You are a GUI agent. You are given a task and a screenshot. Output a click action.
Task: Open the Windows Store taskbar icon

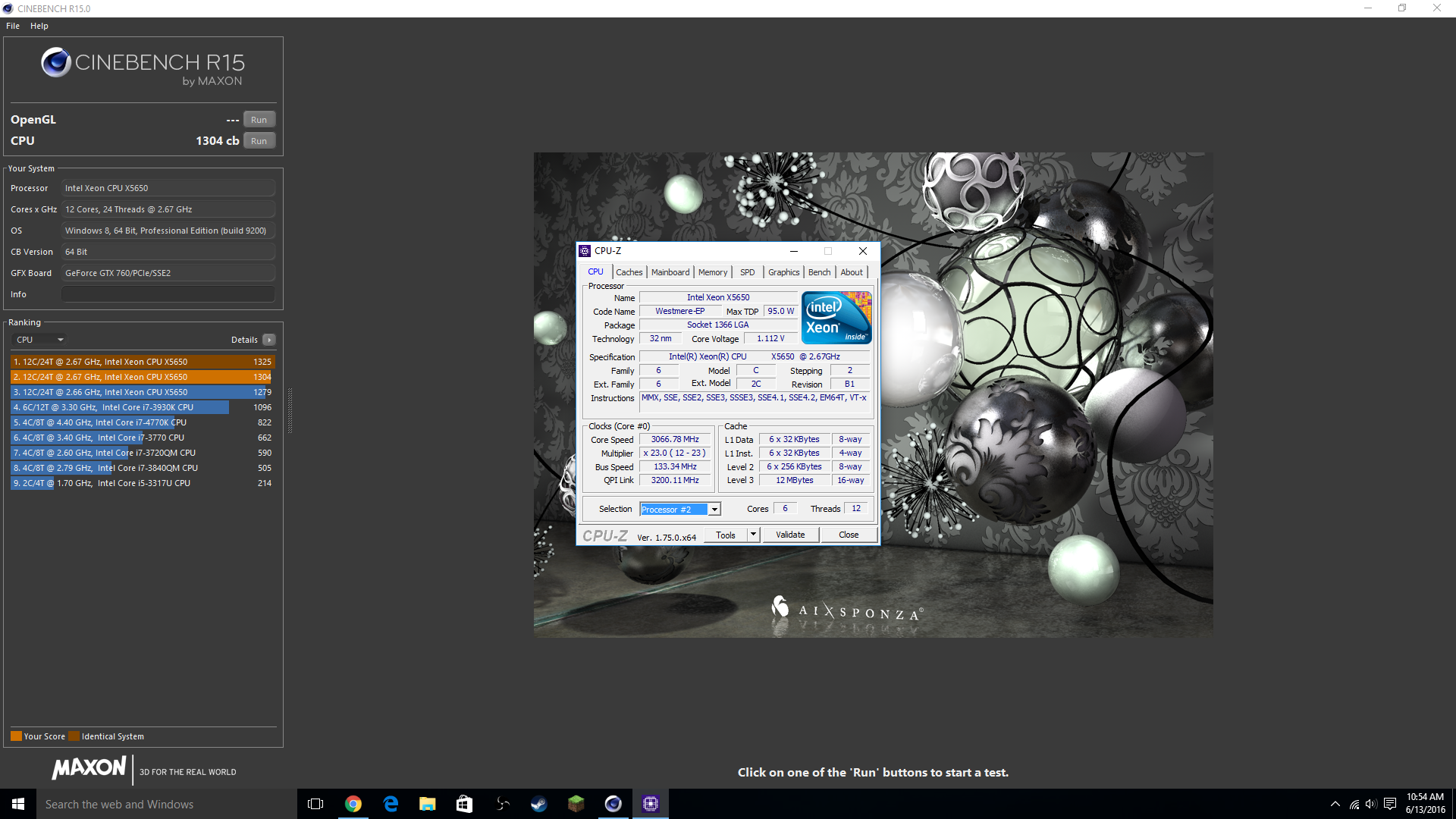pos(465,804)
